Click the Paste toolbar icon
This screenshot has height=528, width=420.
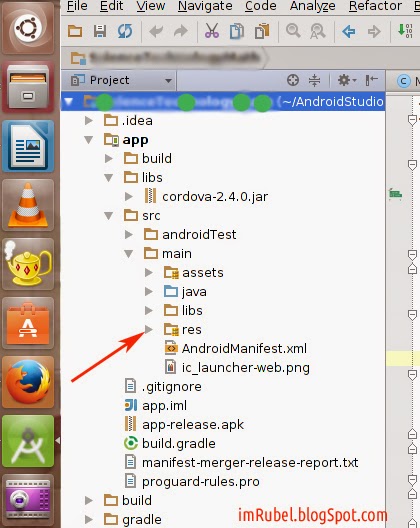coord(262,31)
